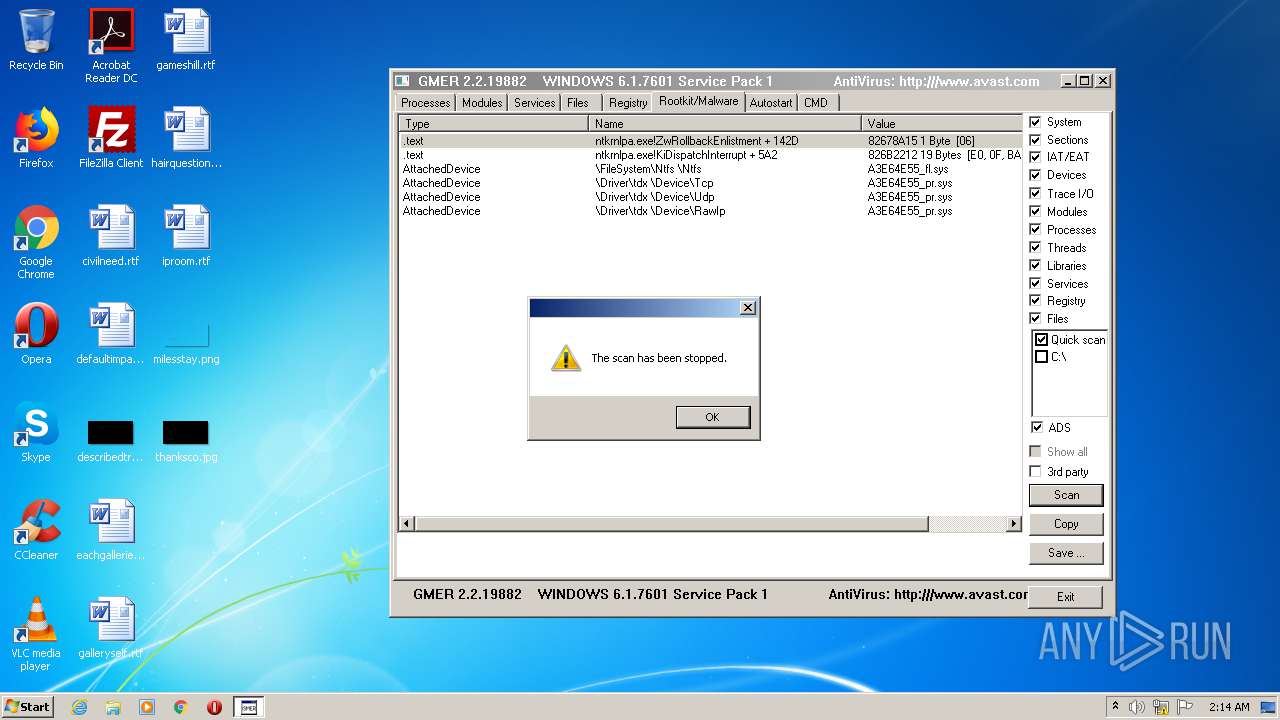The image size is (1280, 720).
Task: Open FileZilla Client shortcut
Action: [111, 138]
